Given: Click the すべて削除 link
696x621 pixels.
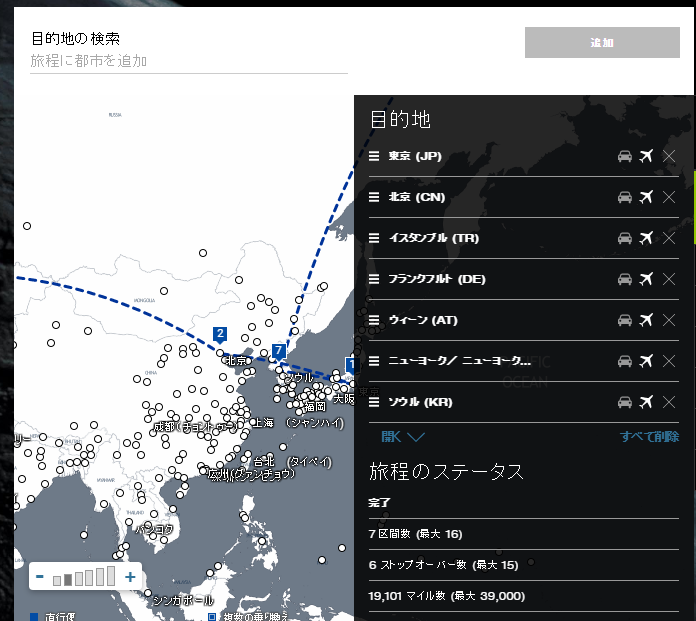Looking at the screenshot, I should coord(649,437).
